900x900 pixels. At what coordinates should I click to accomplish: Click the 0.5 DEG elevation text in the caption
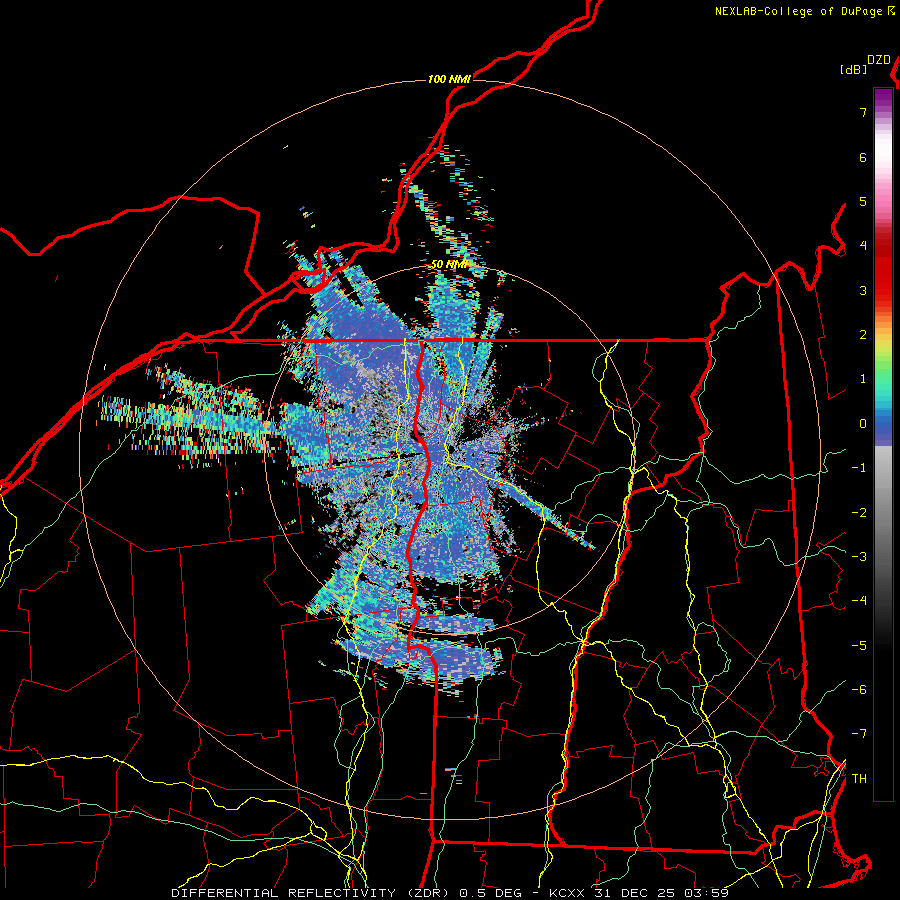[x=491, y=893]
